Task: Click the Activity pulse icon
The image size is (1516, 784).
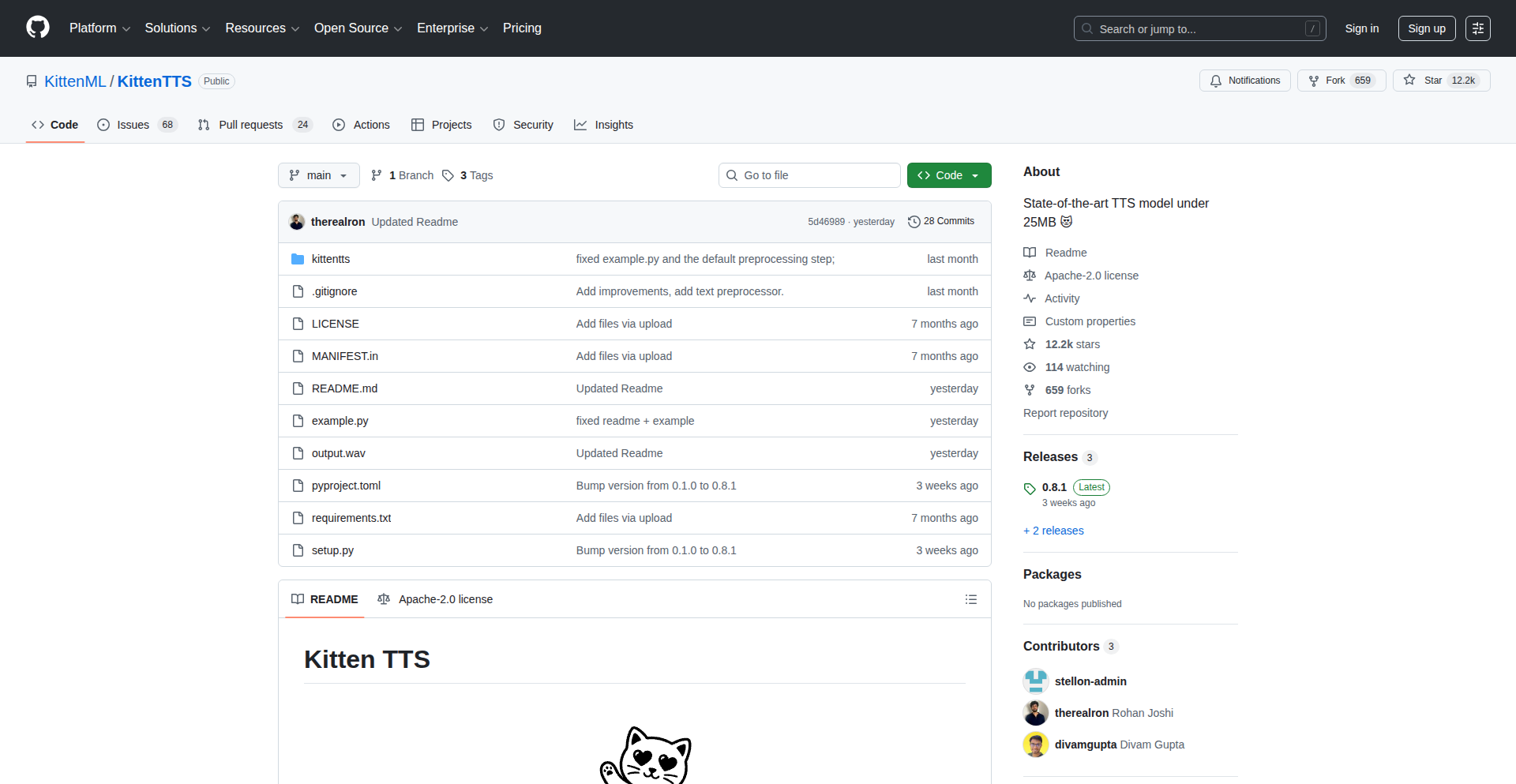Action: click(1030, 298)
